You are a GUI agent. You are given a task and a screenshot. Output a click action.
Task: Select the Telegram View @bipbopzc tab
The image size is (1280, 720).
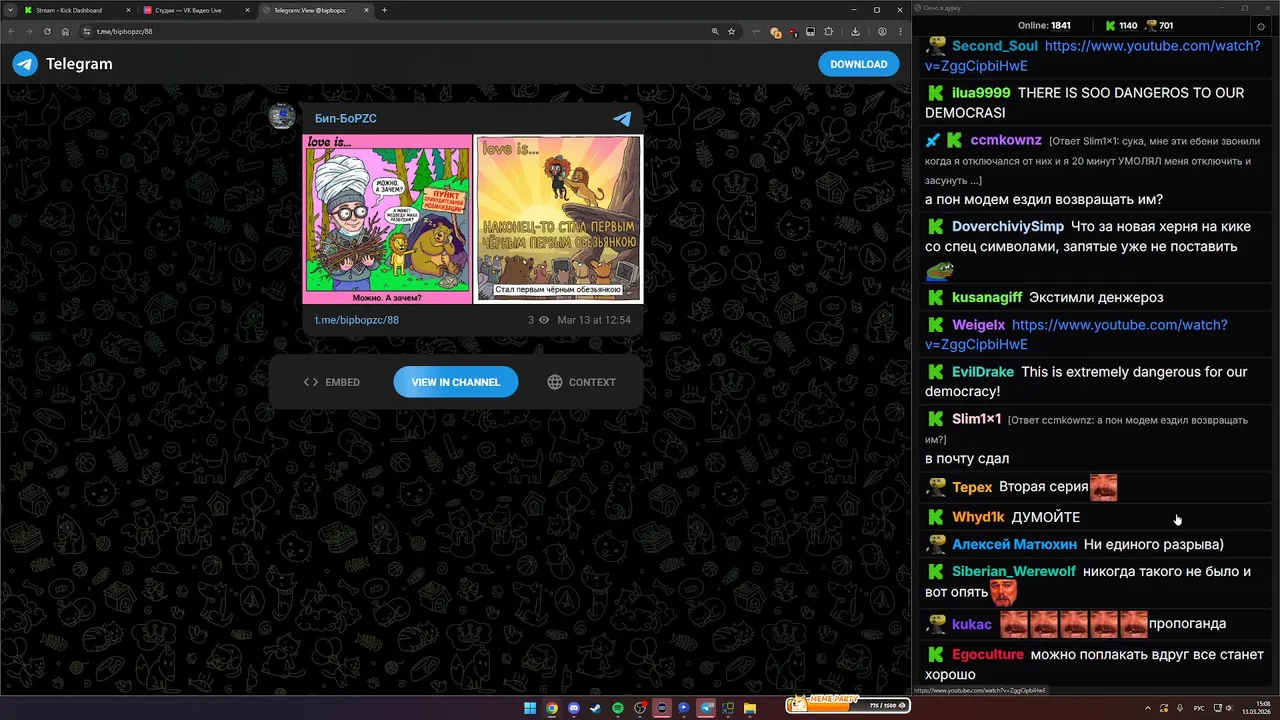[x=315, y=10]
